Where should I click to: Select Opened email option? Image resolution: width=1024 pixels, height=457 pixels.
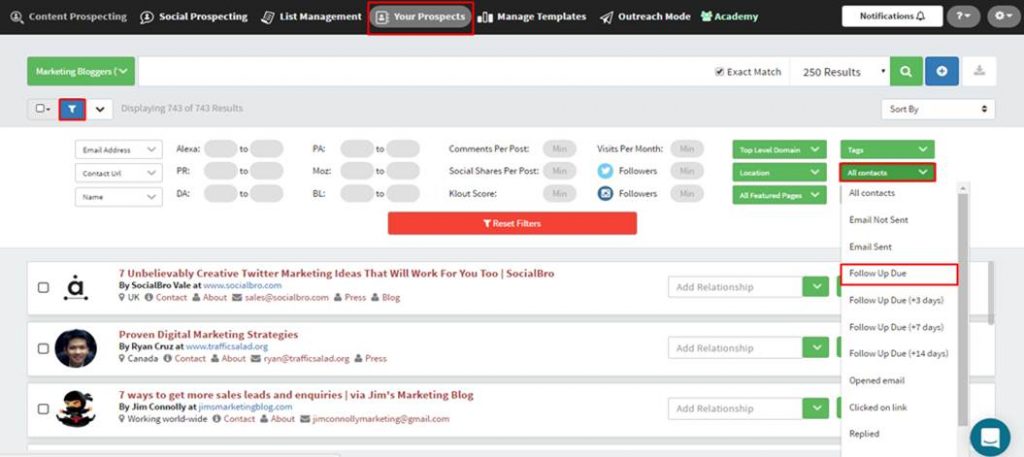click(876, 381)
